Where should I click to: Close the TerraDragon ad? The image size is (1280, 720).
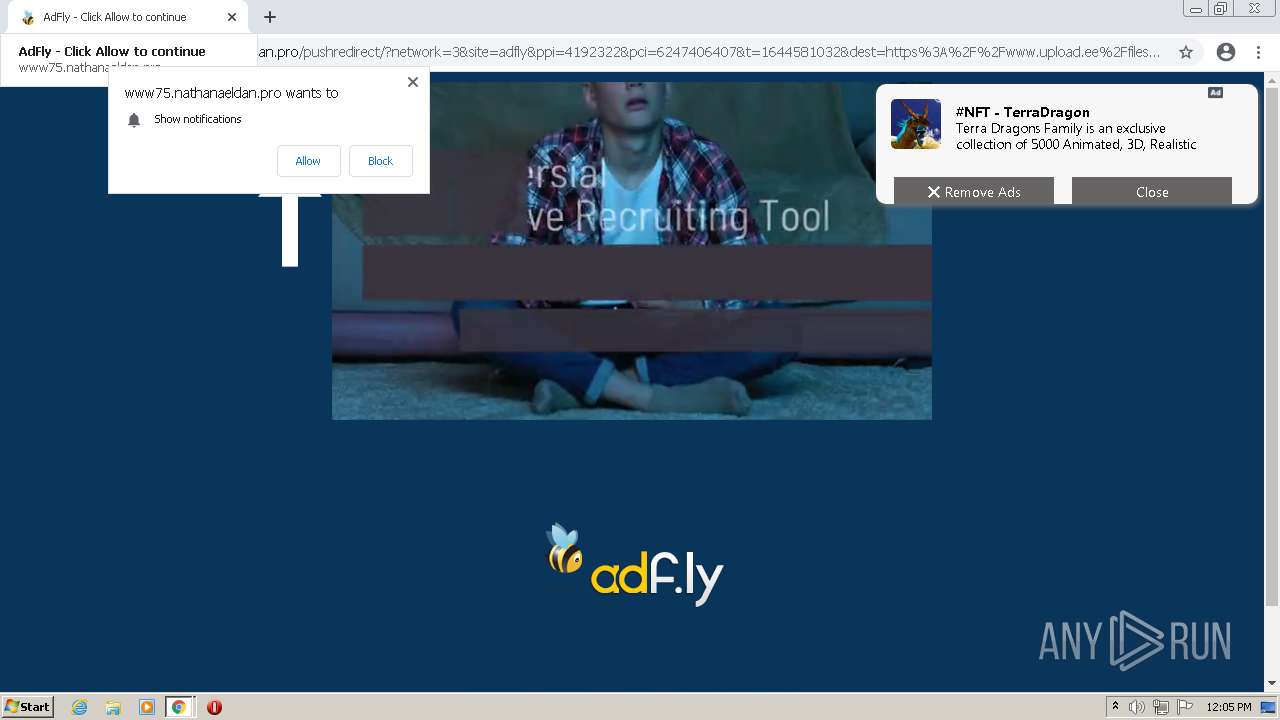pyautogui.click(x=1151, y=191)
